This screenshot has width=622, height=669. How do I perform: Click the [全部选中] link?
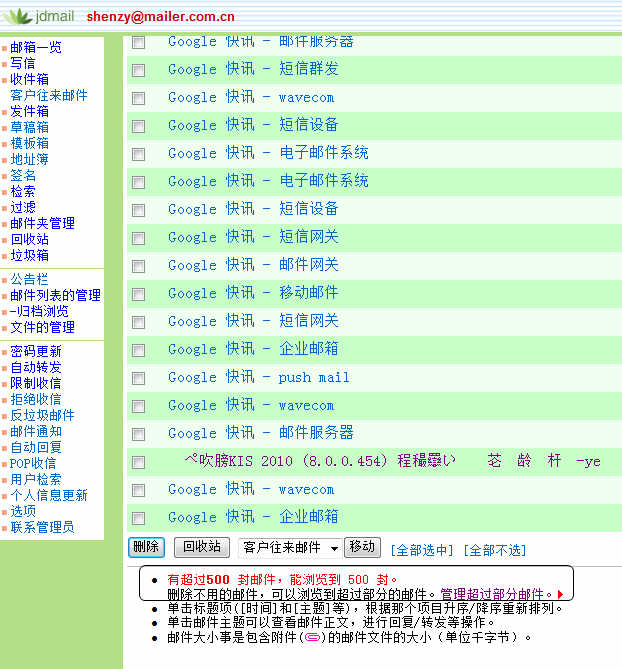[x=422, y=550]
